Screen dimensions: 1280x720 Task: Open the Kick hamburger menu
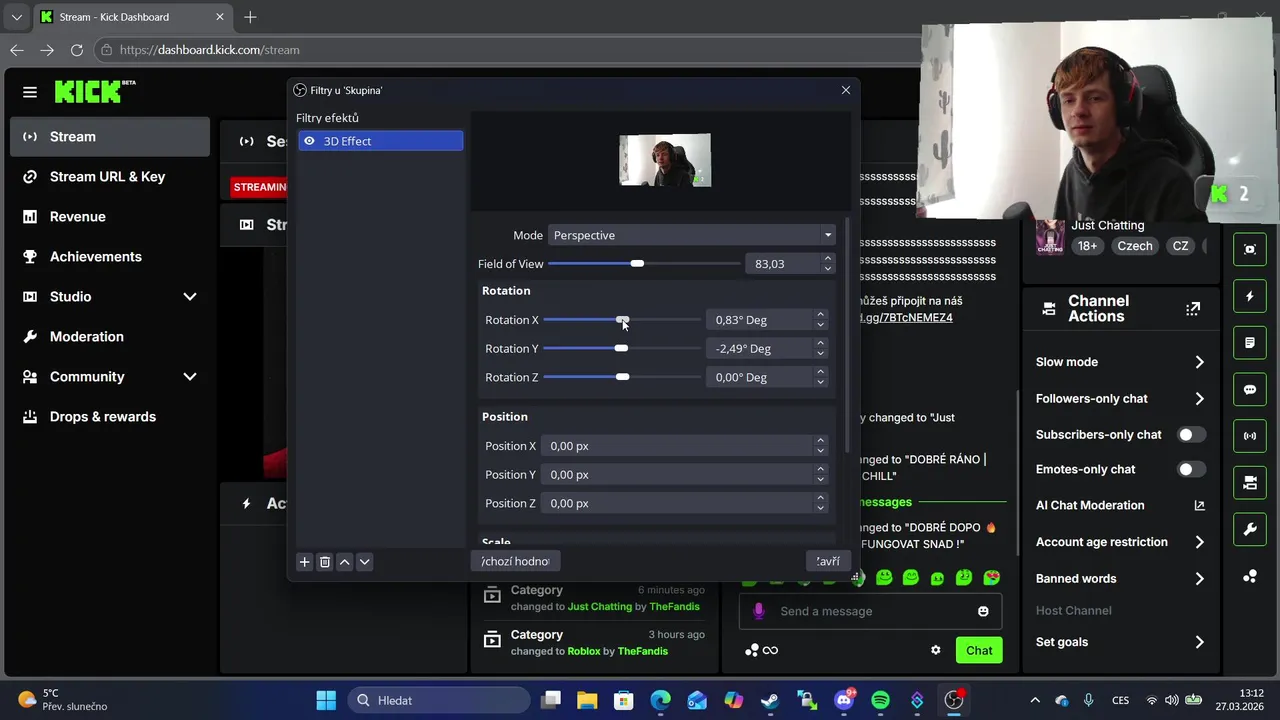30,92
